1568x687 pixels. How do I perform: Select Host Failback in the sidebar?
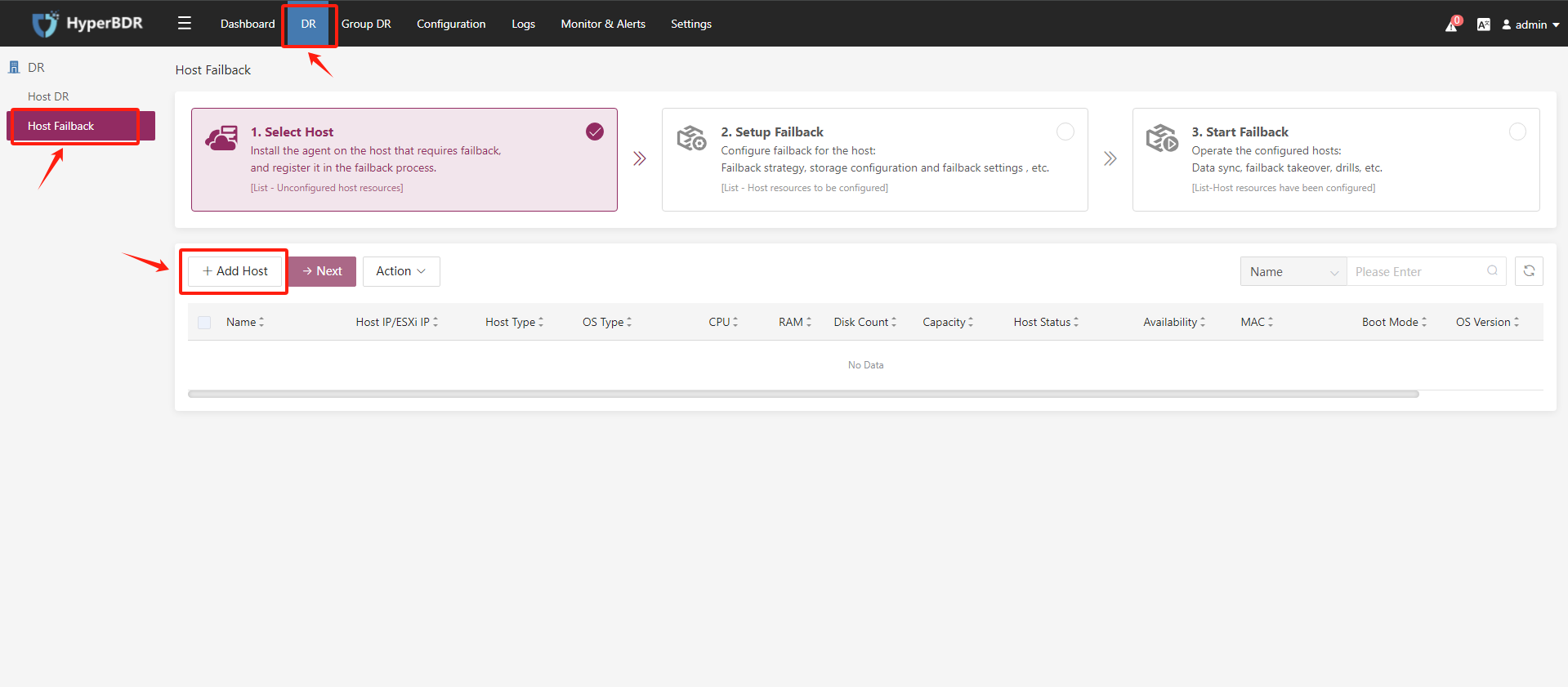click(81, 126)
